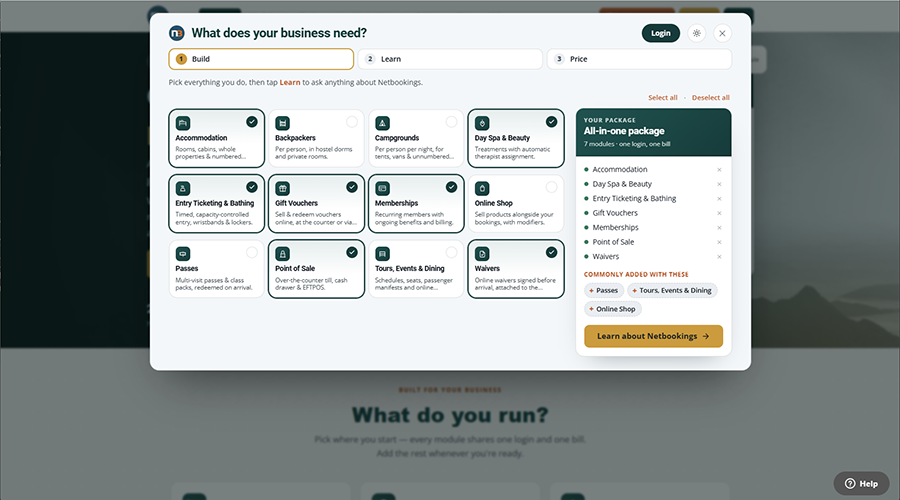Click the Waivers card description text
The image size is (900, 500).
(515, 284)
